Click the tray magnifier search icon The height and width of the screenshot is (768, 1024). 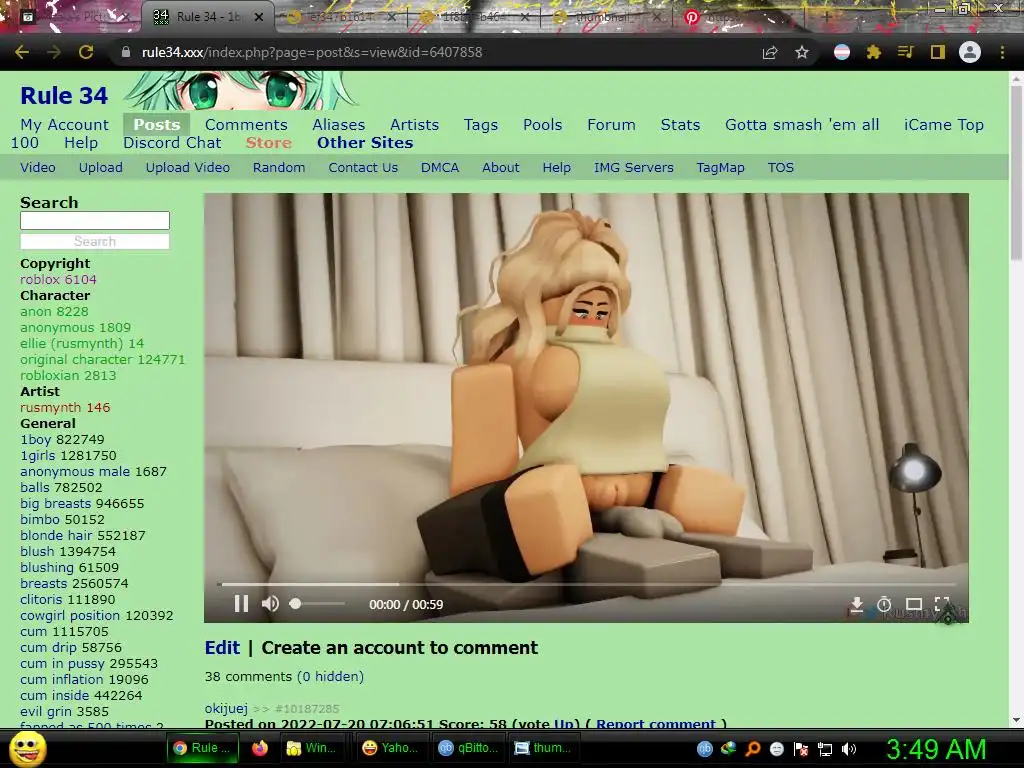pos(752,749)
